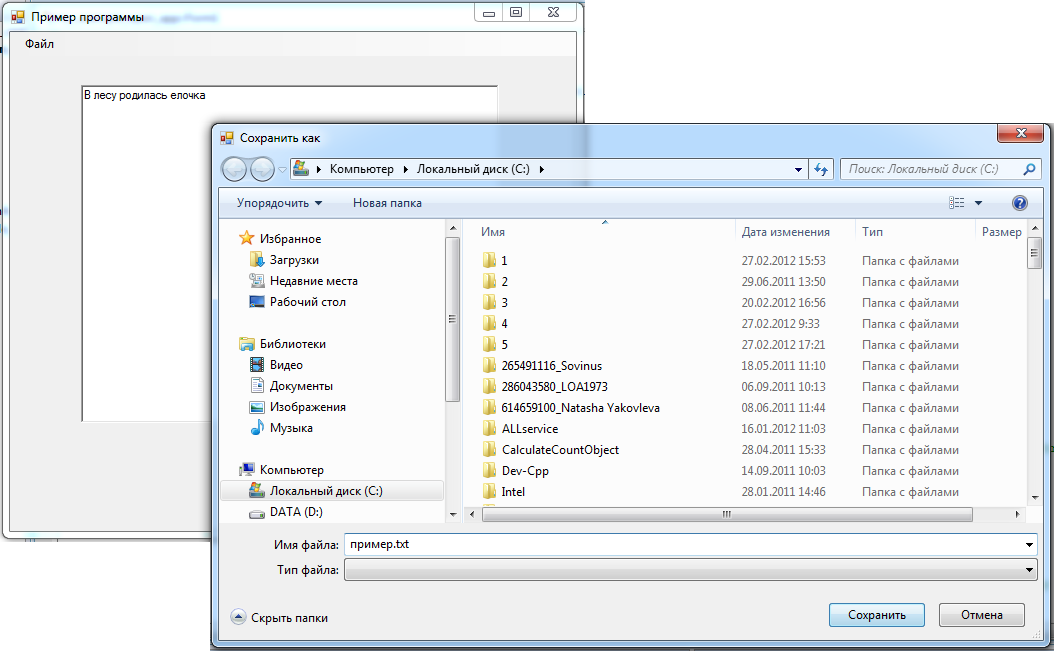
Task: Click the horizontal scrollbar of the file list
Action: tap(727, 514)
